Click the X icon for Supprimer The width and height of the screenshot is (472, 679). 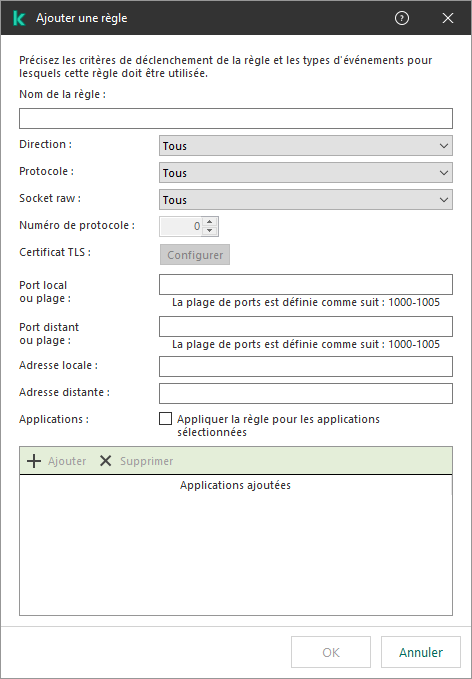coord(106,461)
